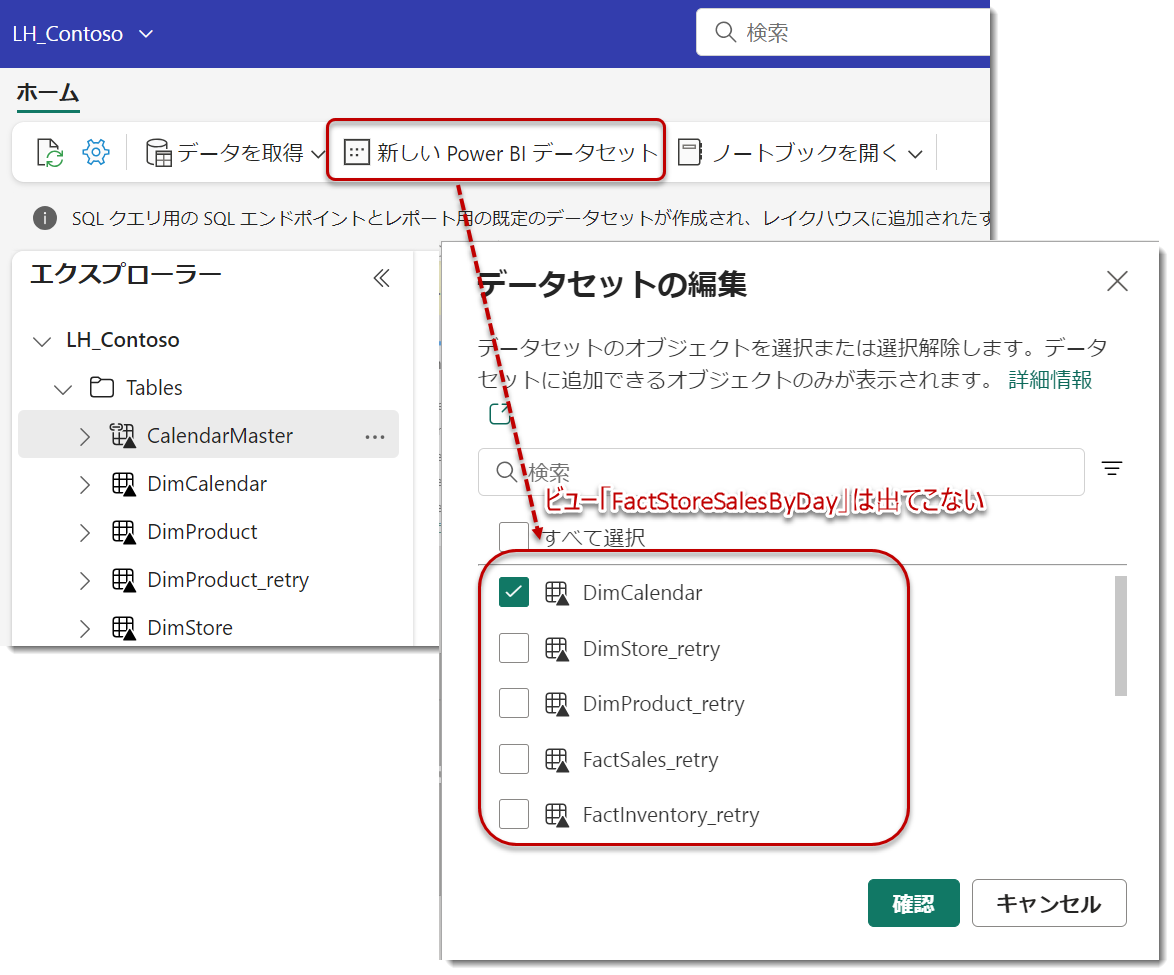Expand the DimStore table node
Viewport: 1174px width, 975px height.
pyautogui.click(x=85, y=629)
